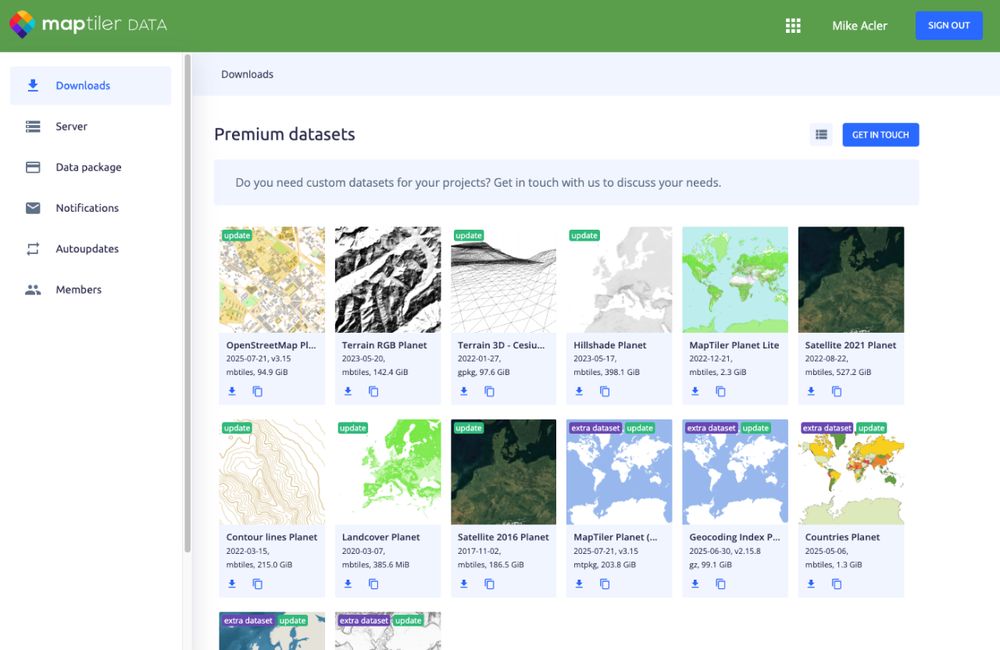The width and height of the screenshot is (1000, 650).
Task: Download MapTiler Planet Lite dataset
Action: (x=695, y=391)
